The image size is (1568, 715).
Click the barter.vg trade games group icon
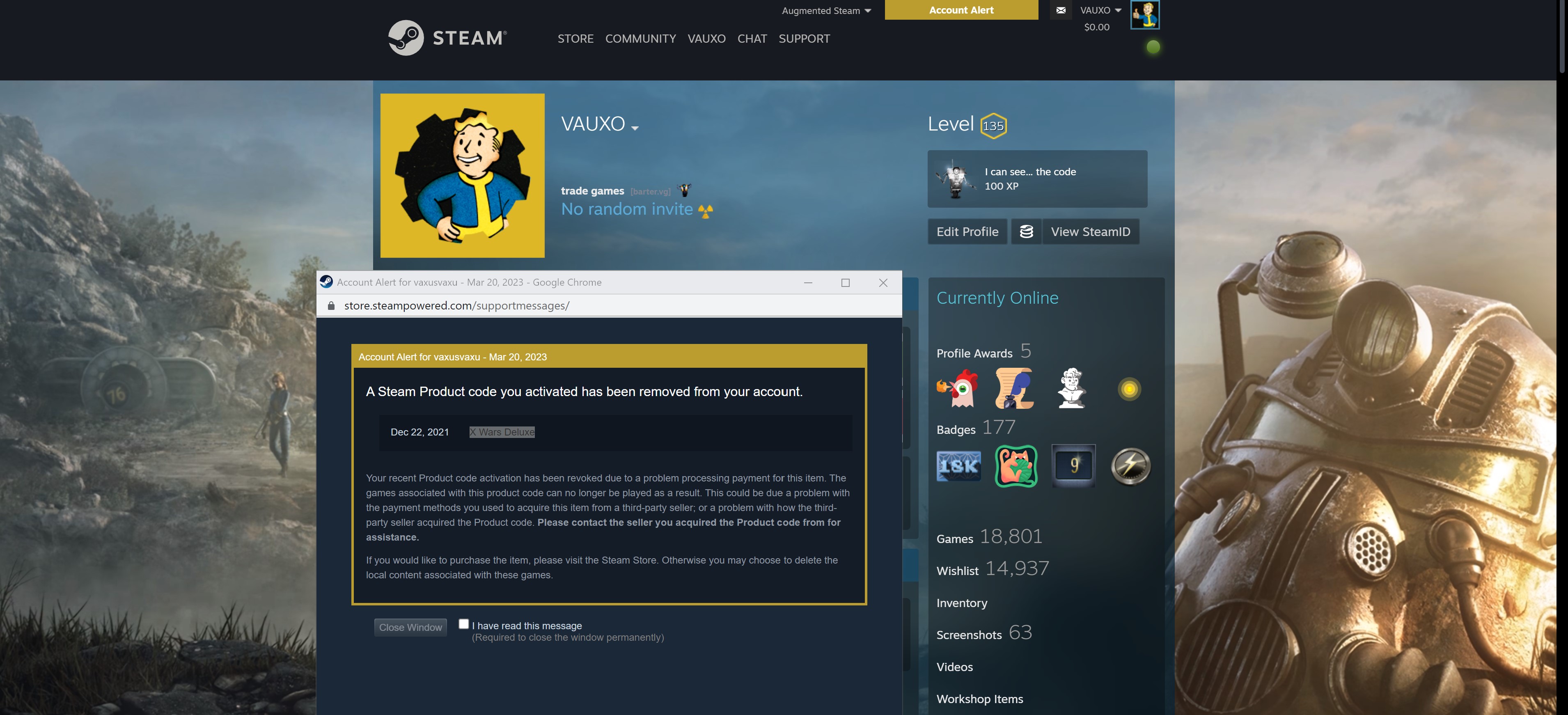[685, 190]
